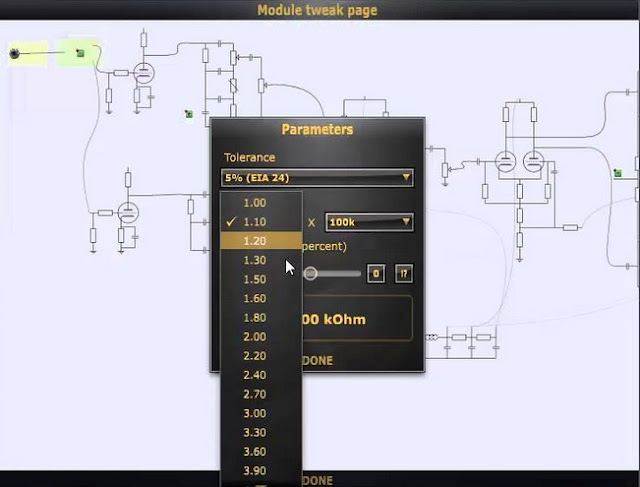The image size is (640, 487).
Task: Click the green chip icon at right edge
Action: (x=618, y=173)
